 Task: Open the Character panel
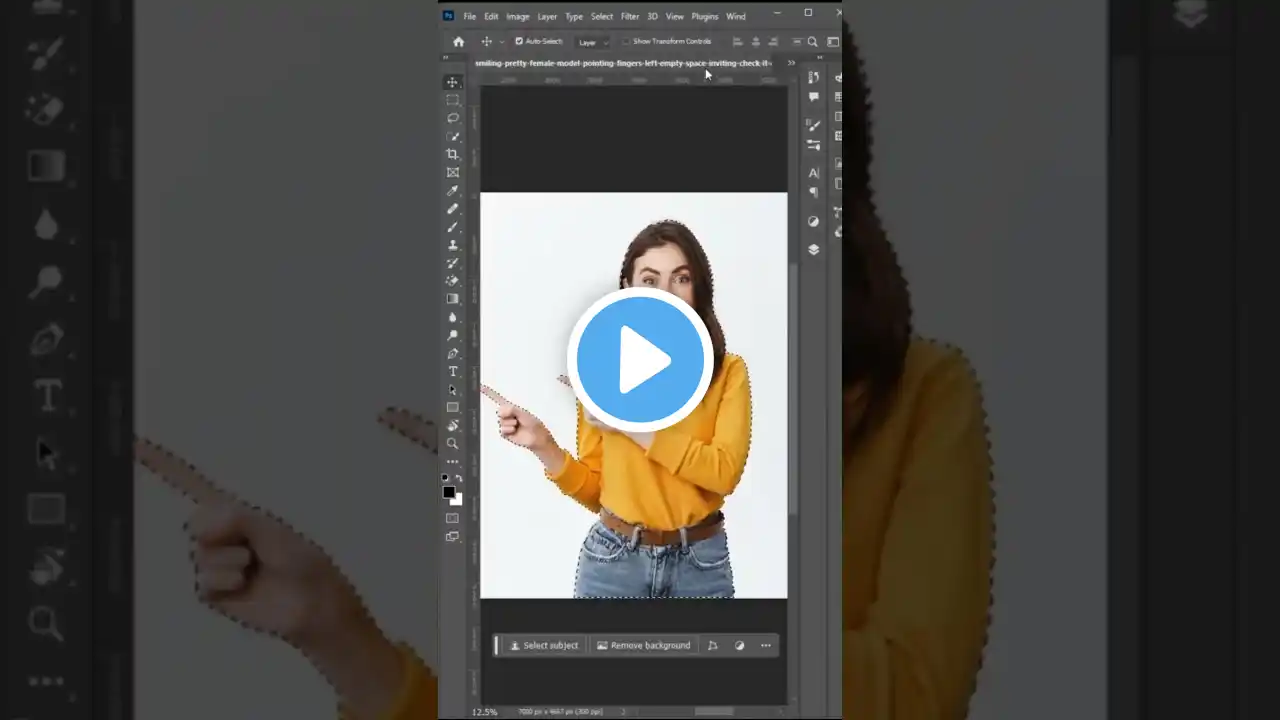tap(813, 172)
